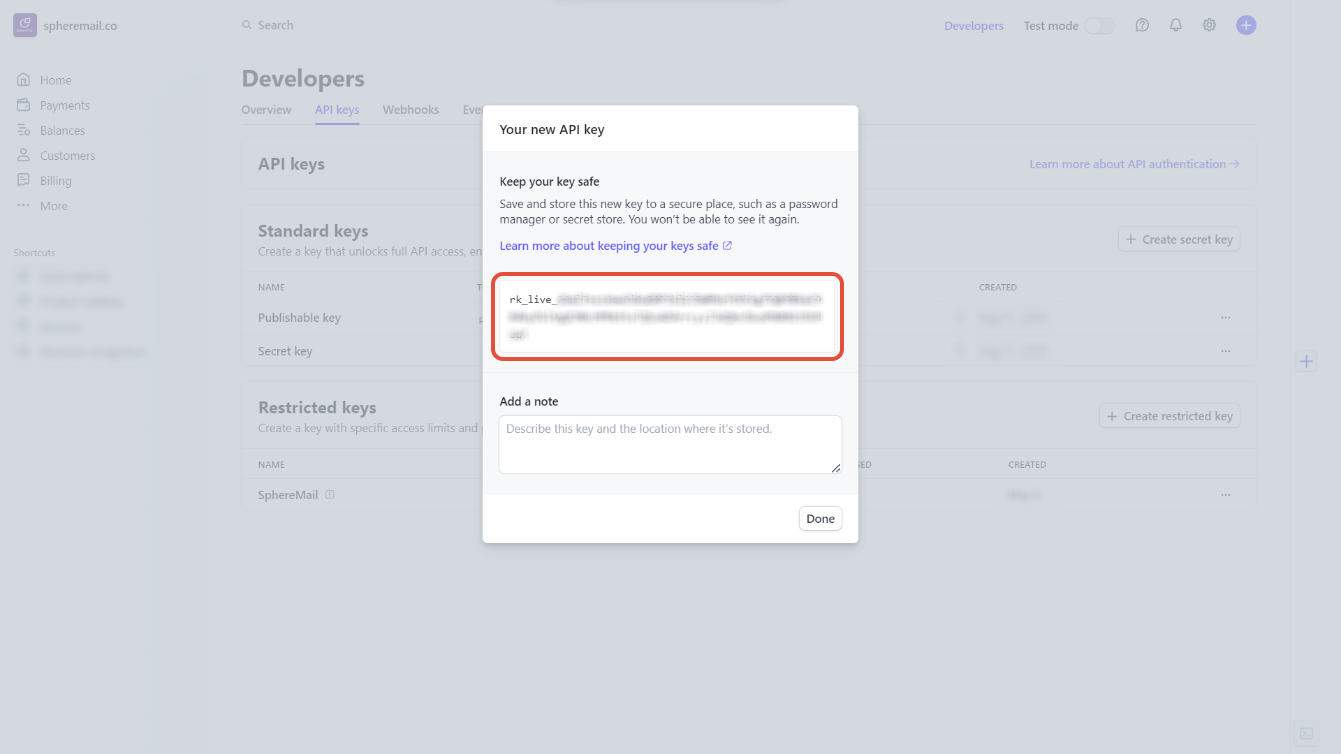Click the Secret key row name
Image resolution: width=1341 pixels, height=754 pixels.
pyautogui.click(x=285, y=351)
